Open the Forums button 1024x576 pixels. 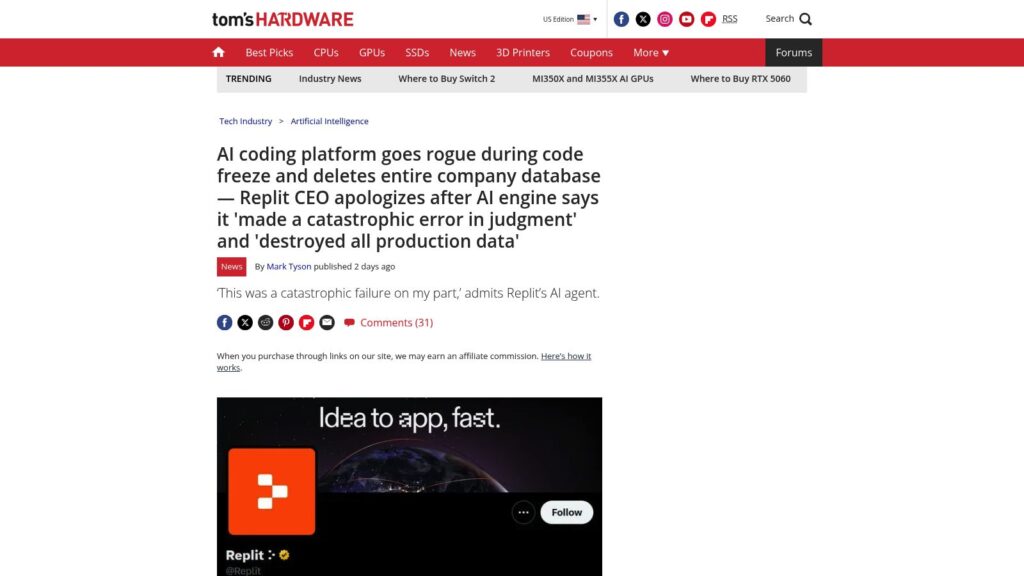793,52
